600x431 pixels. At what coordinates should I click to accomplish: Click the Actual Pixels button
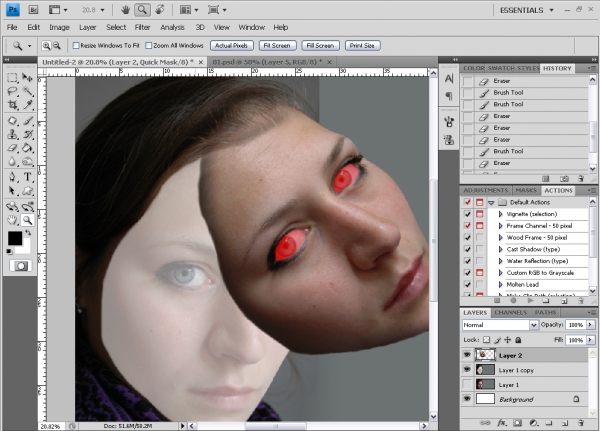[x=231, y=46]
